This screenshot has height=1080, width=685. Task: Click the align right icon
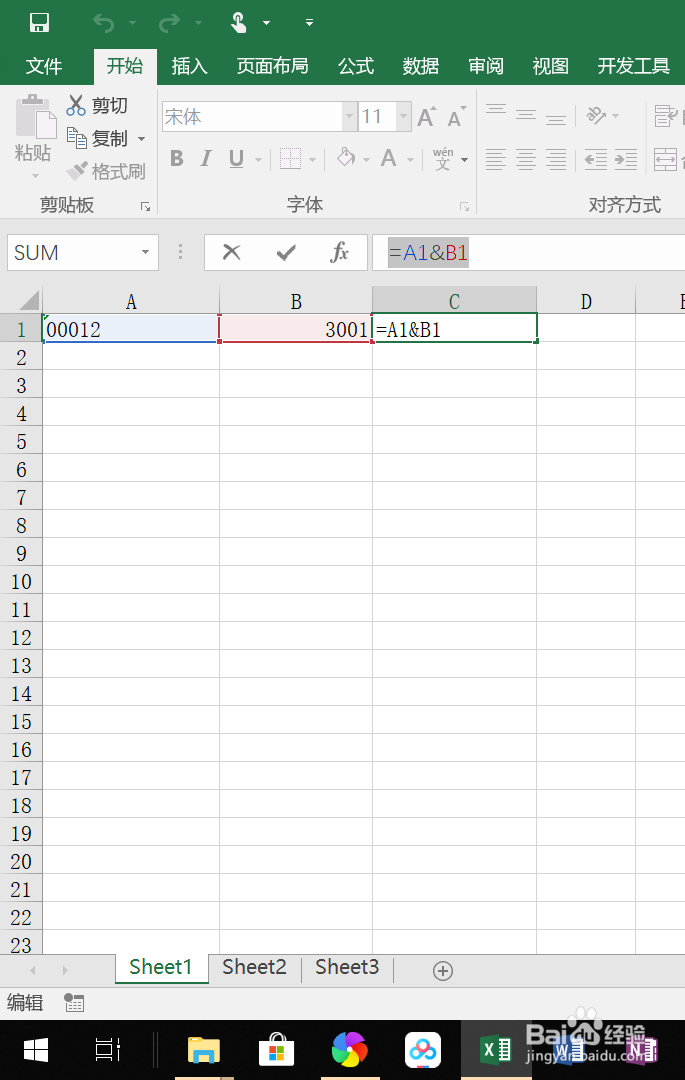[556, 160]
